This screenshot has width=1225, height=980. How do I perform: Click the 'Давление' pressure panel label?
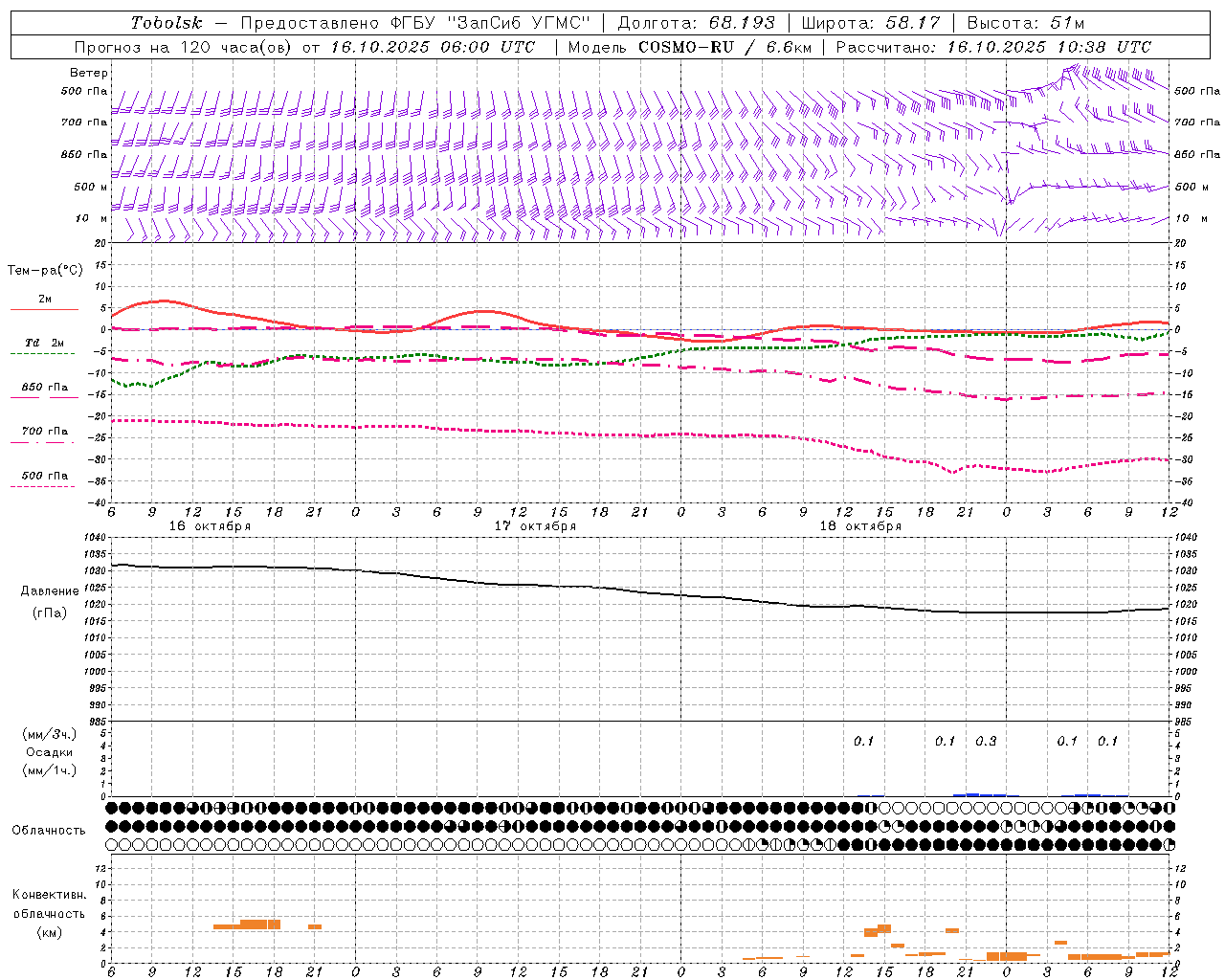point(50,591)
